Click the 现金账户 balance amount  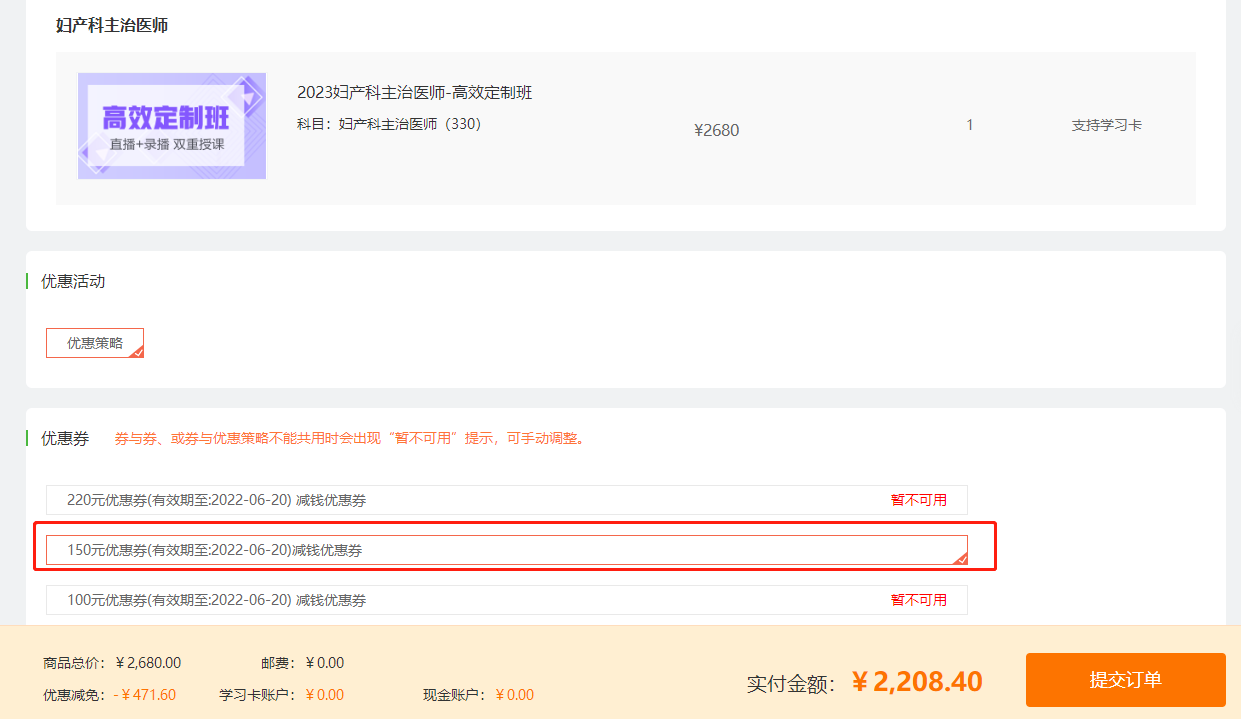514,695
